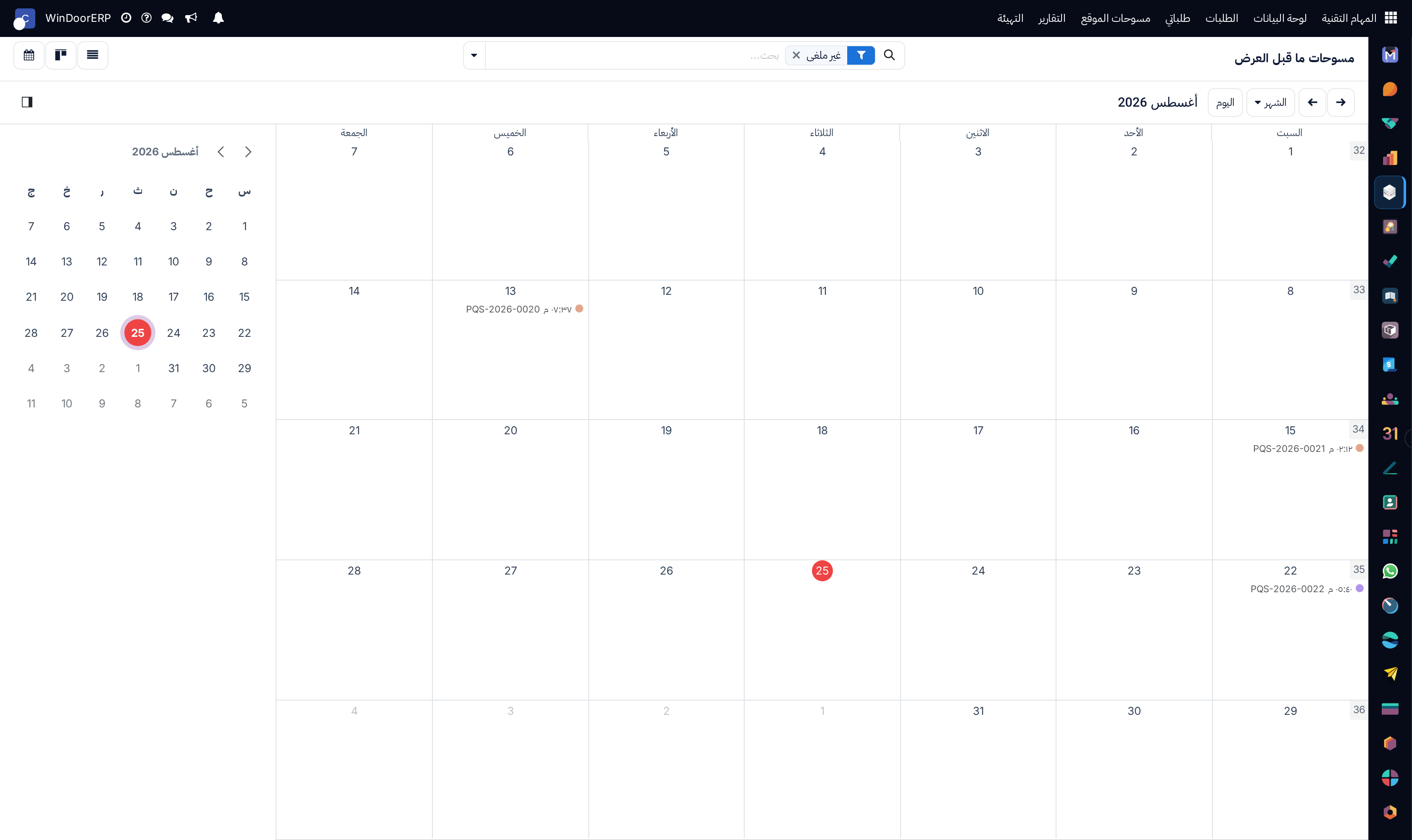Open the active white cube app icon
The image size is (1412, 840).
[x=1390, y=192]
